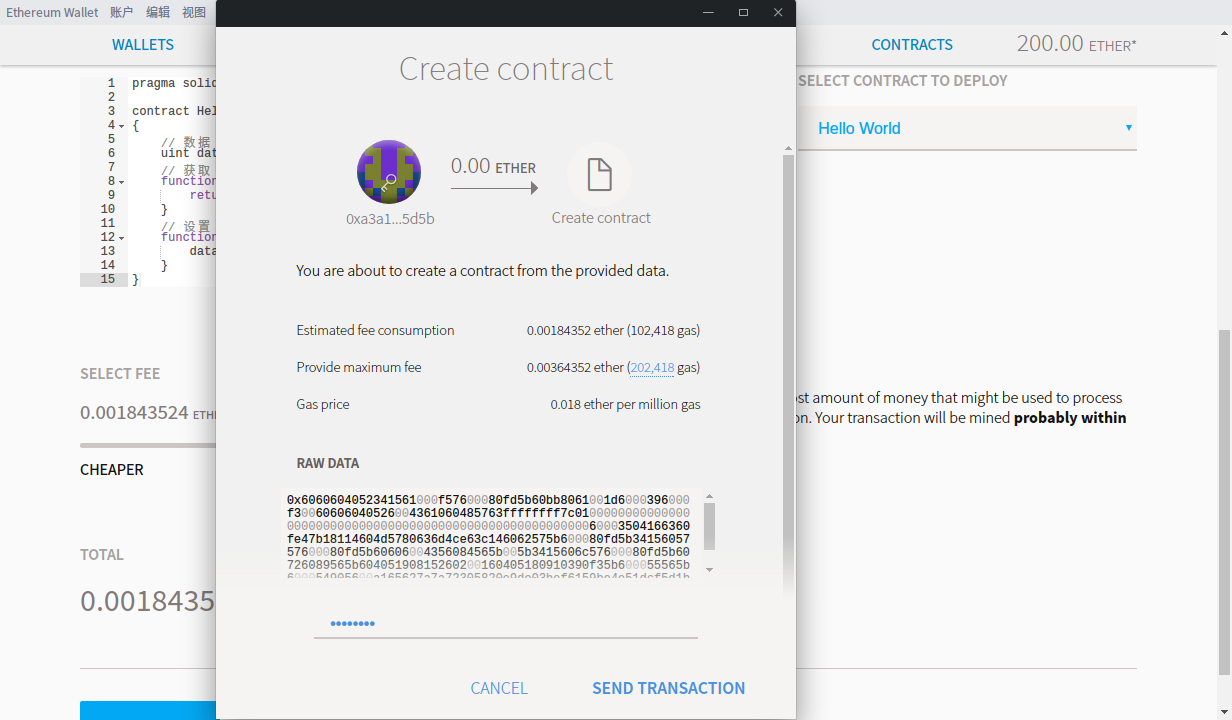Click inside the RAW DATA text box
The width and height of the screenshot is (1232, 720).
click(494, 535)
